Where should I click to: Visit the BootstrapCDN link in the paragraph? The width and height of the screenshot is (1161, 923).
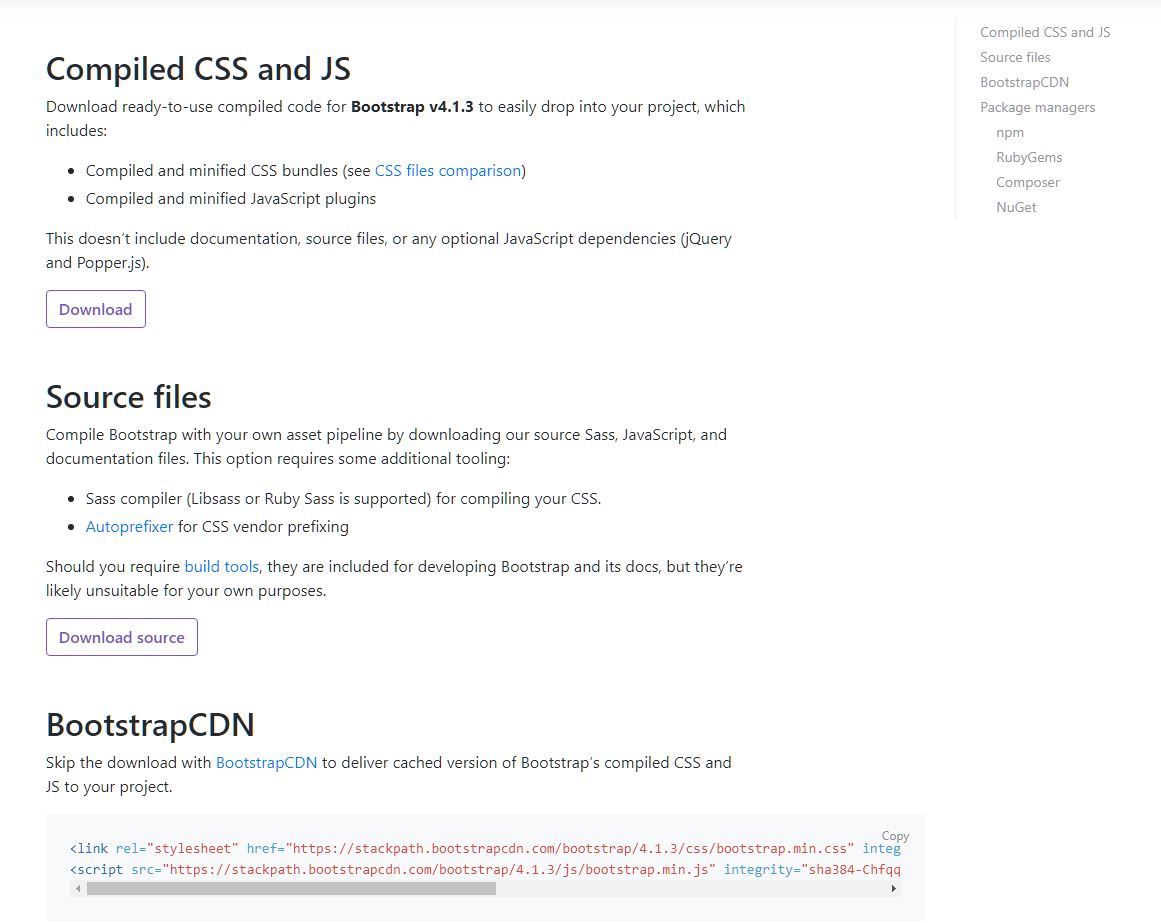pos(267,763)
